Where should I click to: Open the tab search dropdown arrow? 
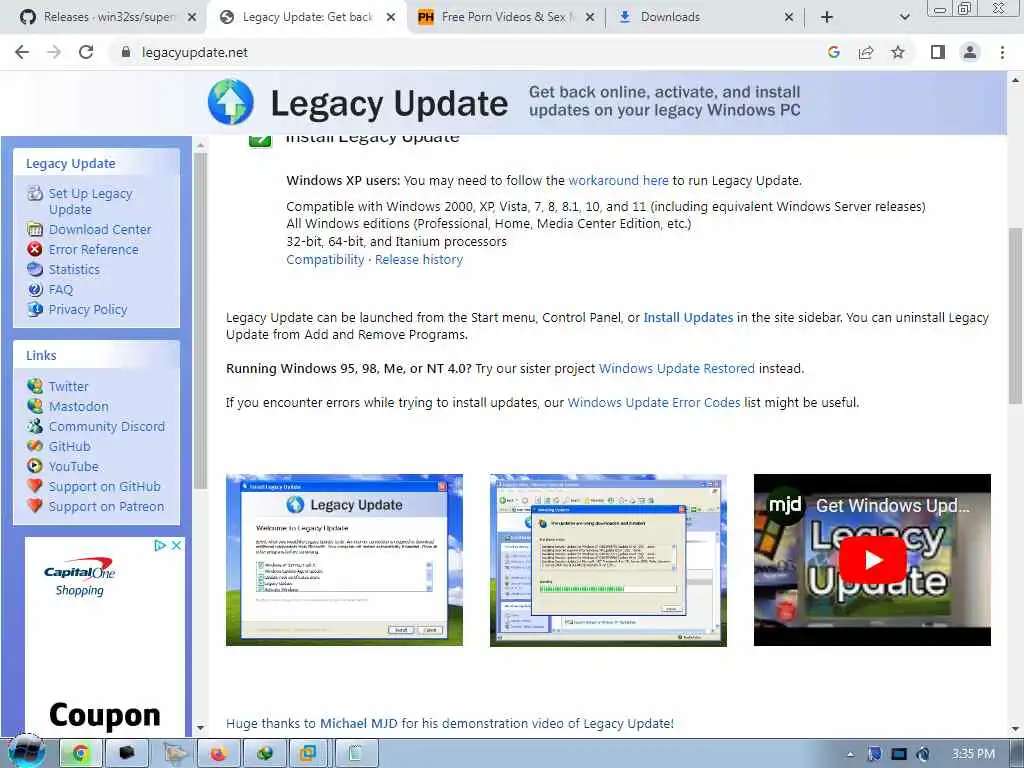click(x=904, y=17)
